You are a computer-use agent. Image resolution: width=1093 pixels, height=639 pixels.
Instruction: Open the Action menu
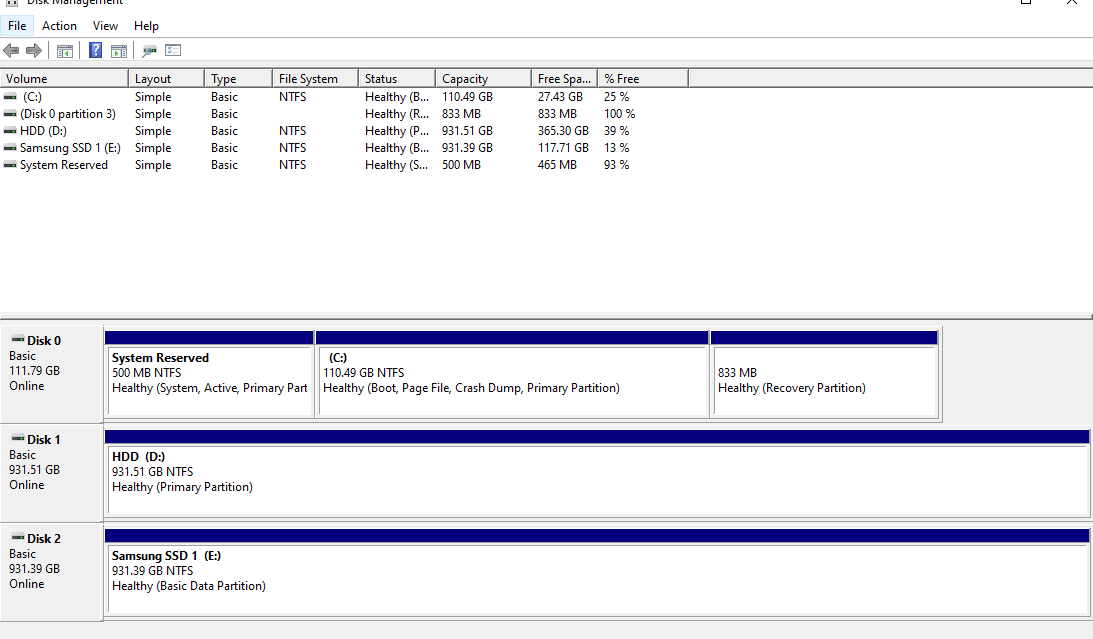click(x=59, y=25)
